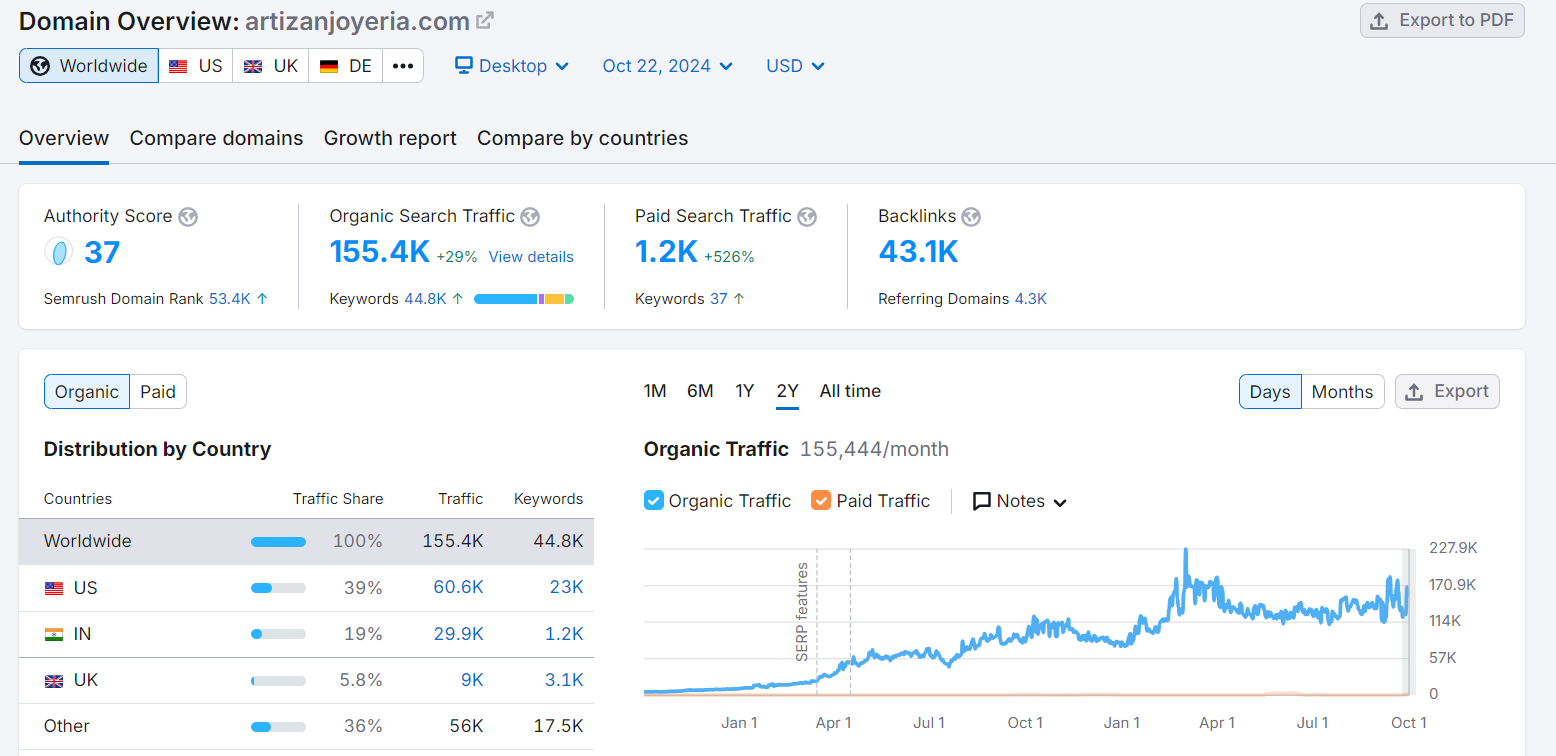Click globe icon beside Authority Score
This screenshot has height=756, width=1556.
pyautogui.click(x=188, y=217)
